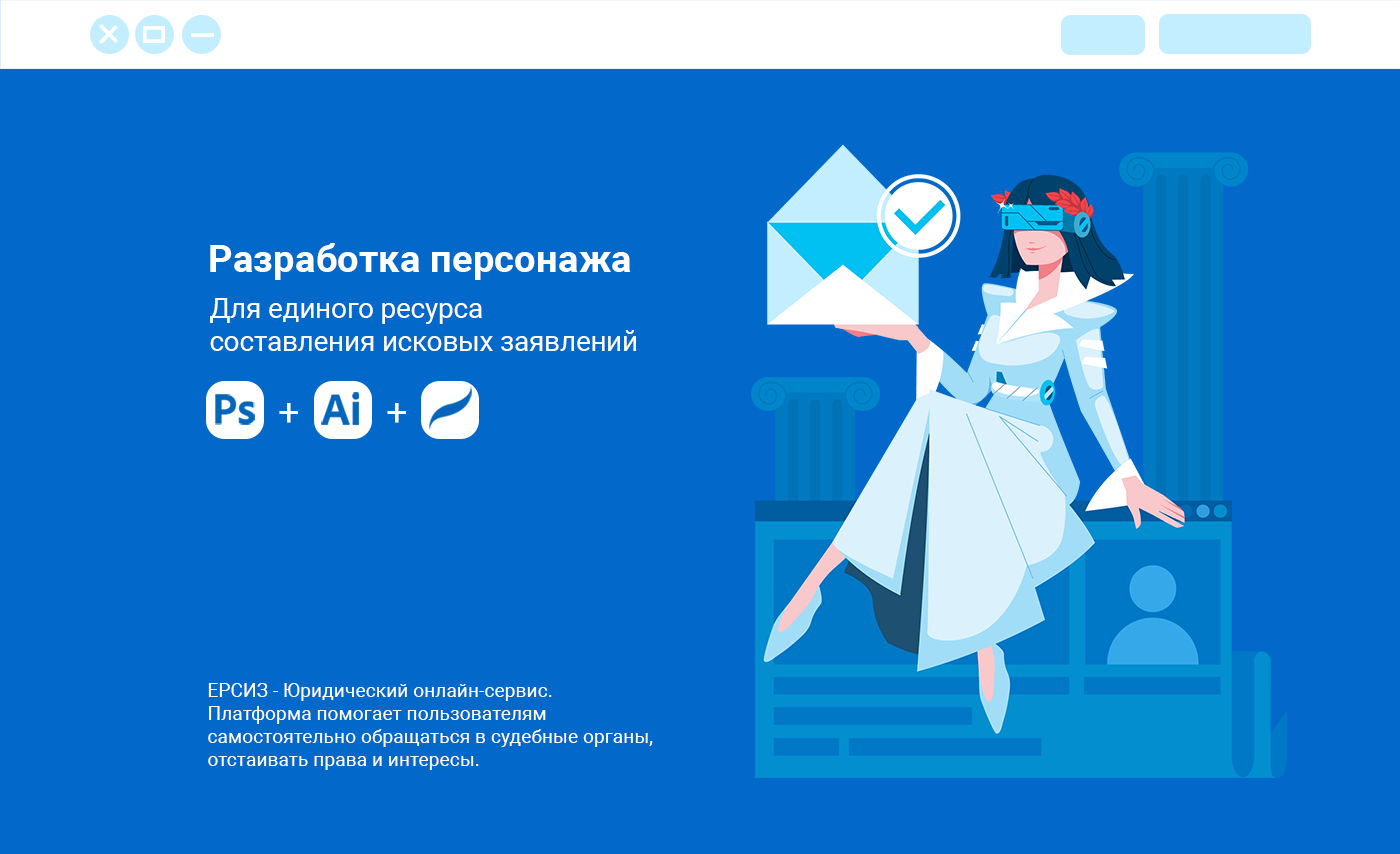Click the plus sign between Ps and Ai
Viewport: 1400px width, 854px height.
coord(288,412)
